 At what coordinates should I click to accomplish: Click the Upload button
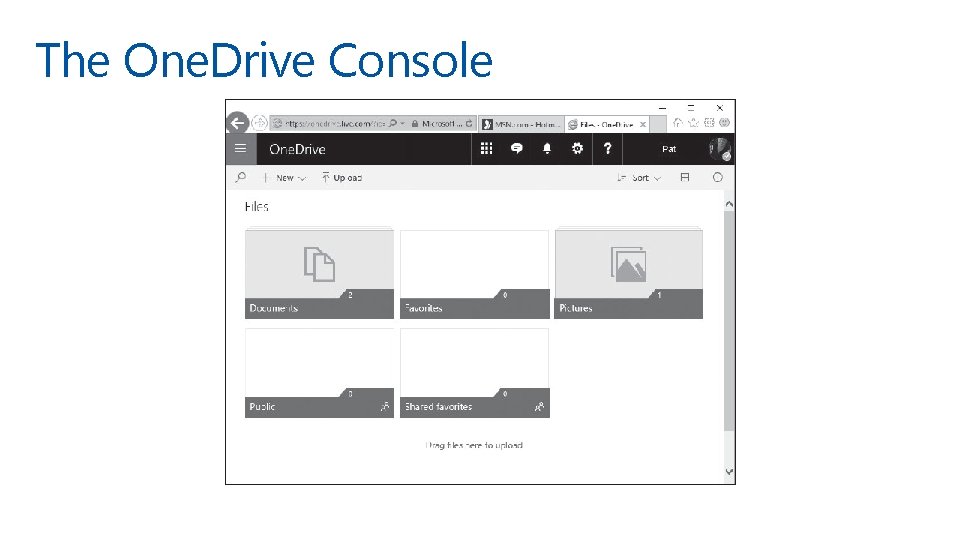tap(342, 178)
